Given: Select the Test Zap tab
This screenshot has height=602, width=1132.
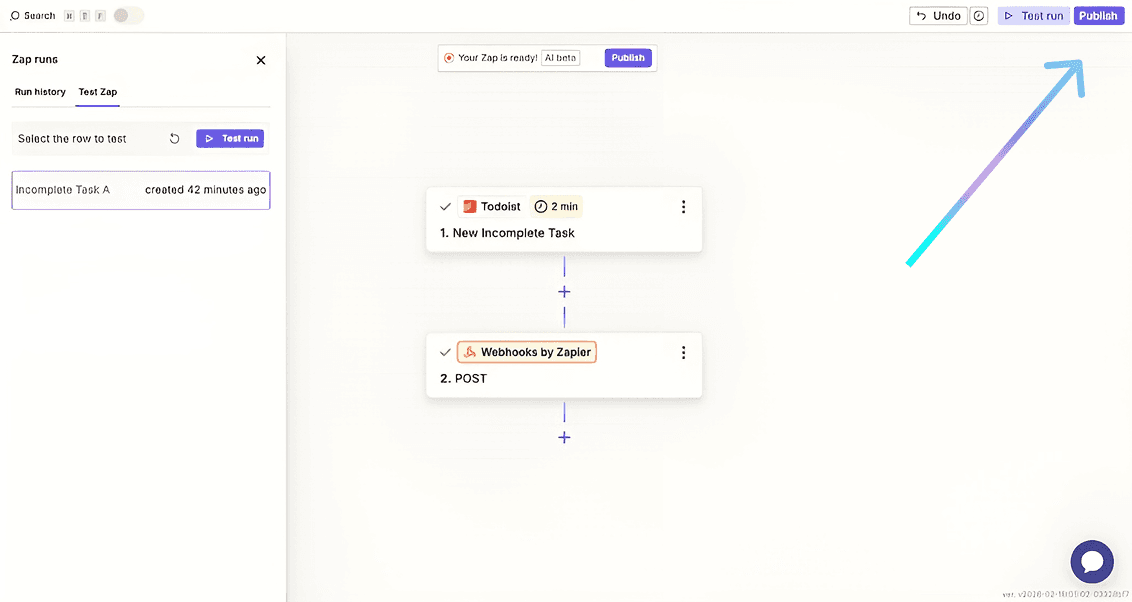Looking at the screenshot, I should tap(97, 92).
